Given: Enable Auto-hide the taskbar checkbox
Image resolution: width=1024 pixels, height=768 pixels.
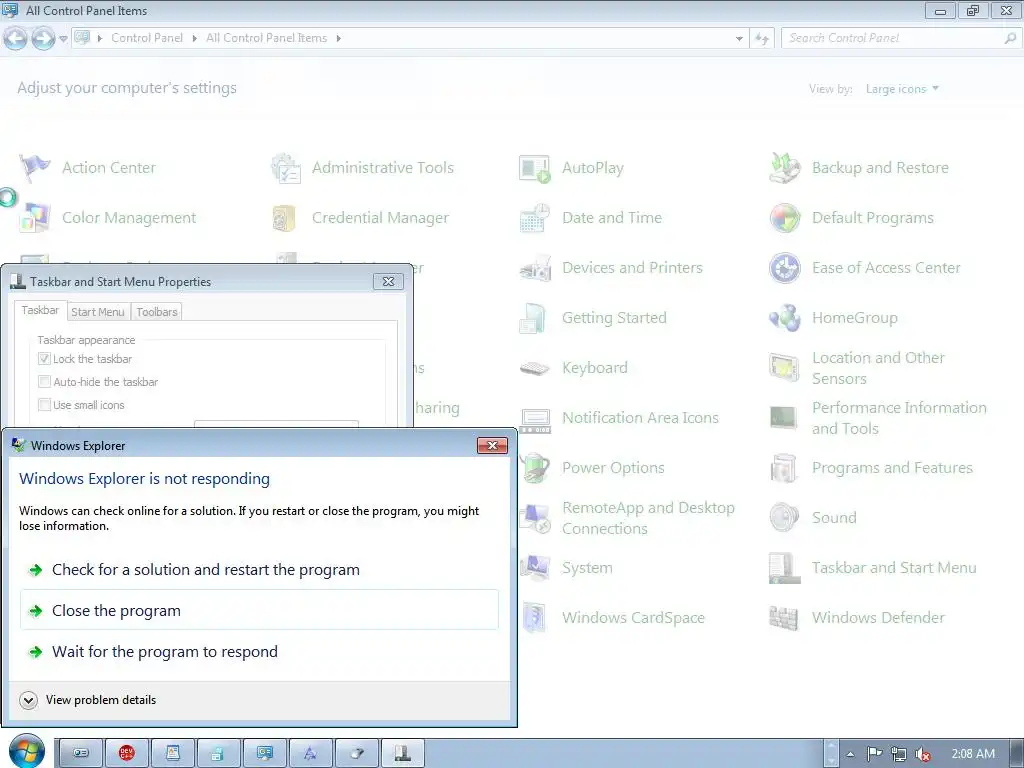Looking at the screenshot, I should pos(44,381).
